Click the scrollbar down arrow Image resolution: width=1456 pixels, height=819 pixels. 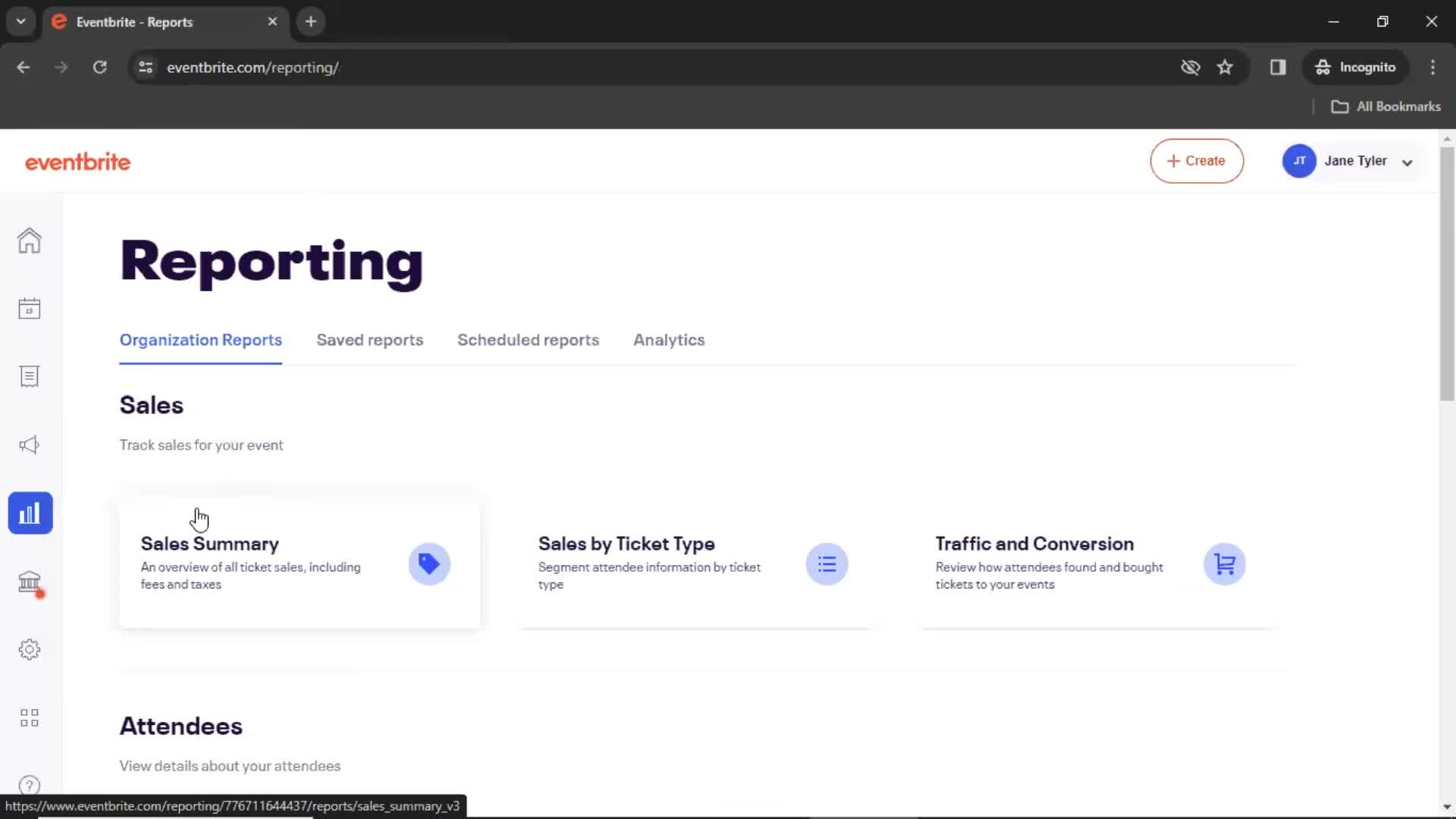[x=1447, y=807]
